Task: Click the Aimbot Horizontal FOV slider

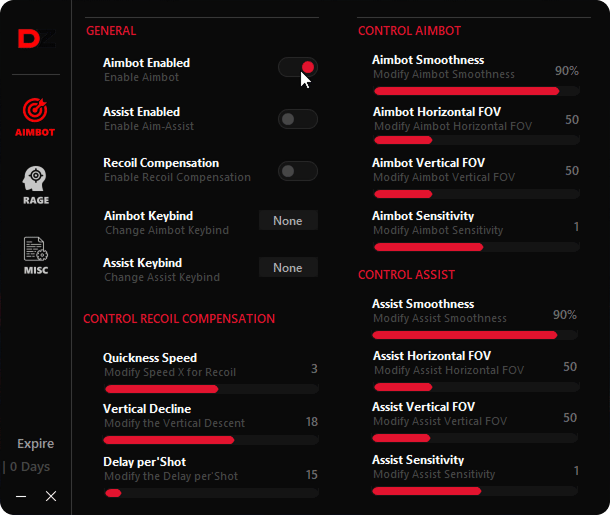Action: coord(477,140)
